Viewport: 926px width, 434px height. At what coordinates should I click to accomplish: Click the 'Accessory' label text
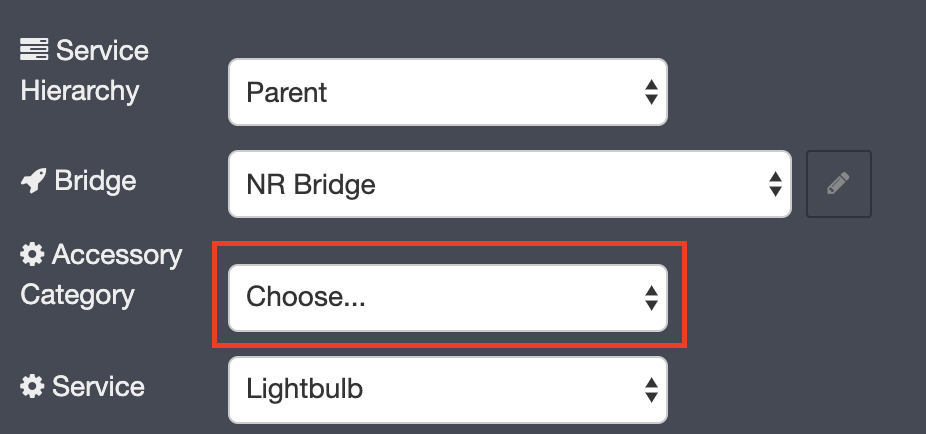[117, 256]
